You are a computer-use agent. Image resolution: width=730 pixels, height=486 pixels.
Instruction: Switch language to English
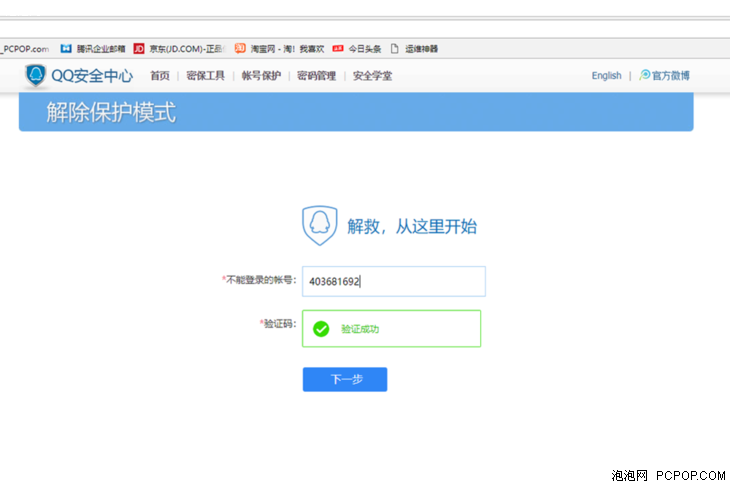tap(606, 76)
